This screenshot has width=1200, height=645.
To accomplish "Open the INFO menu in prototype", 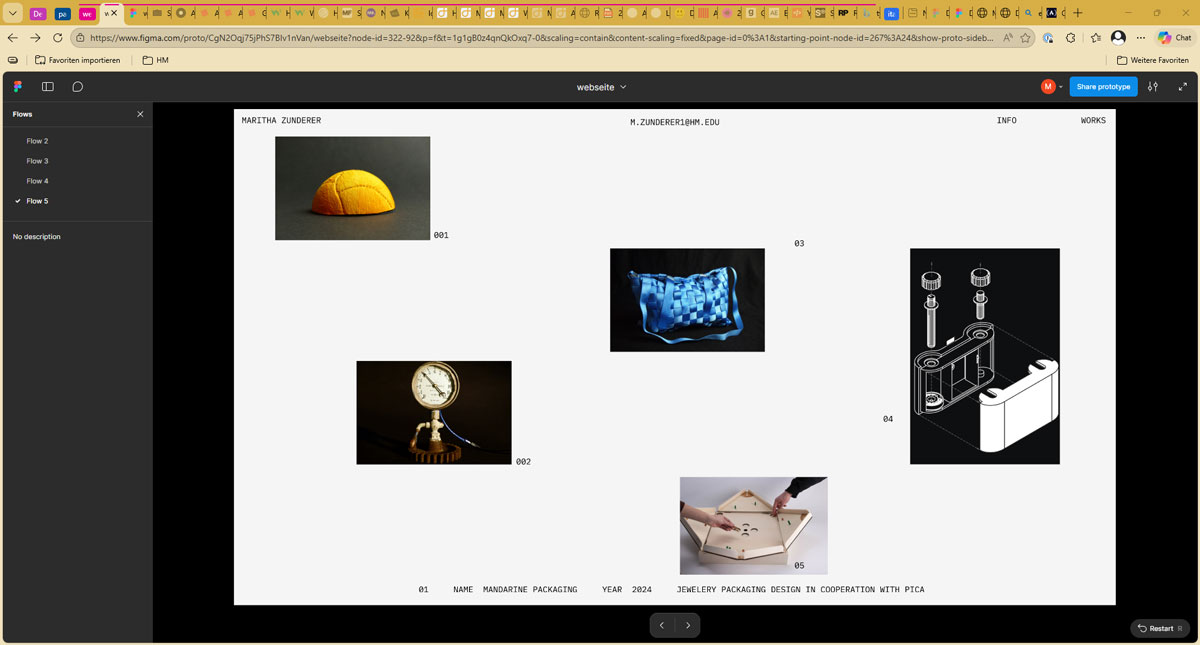I will click(1006, 121).
